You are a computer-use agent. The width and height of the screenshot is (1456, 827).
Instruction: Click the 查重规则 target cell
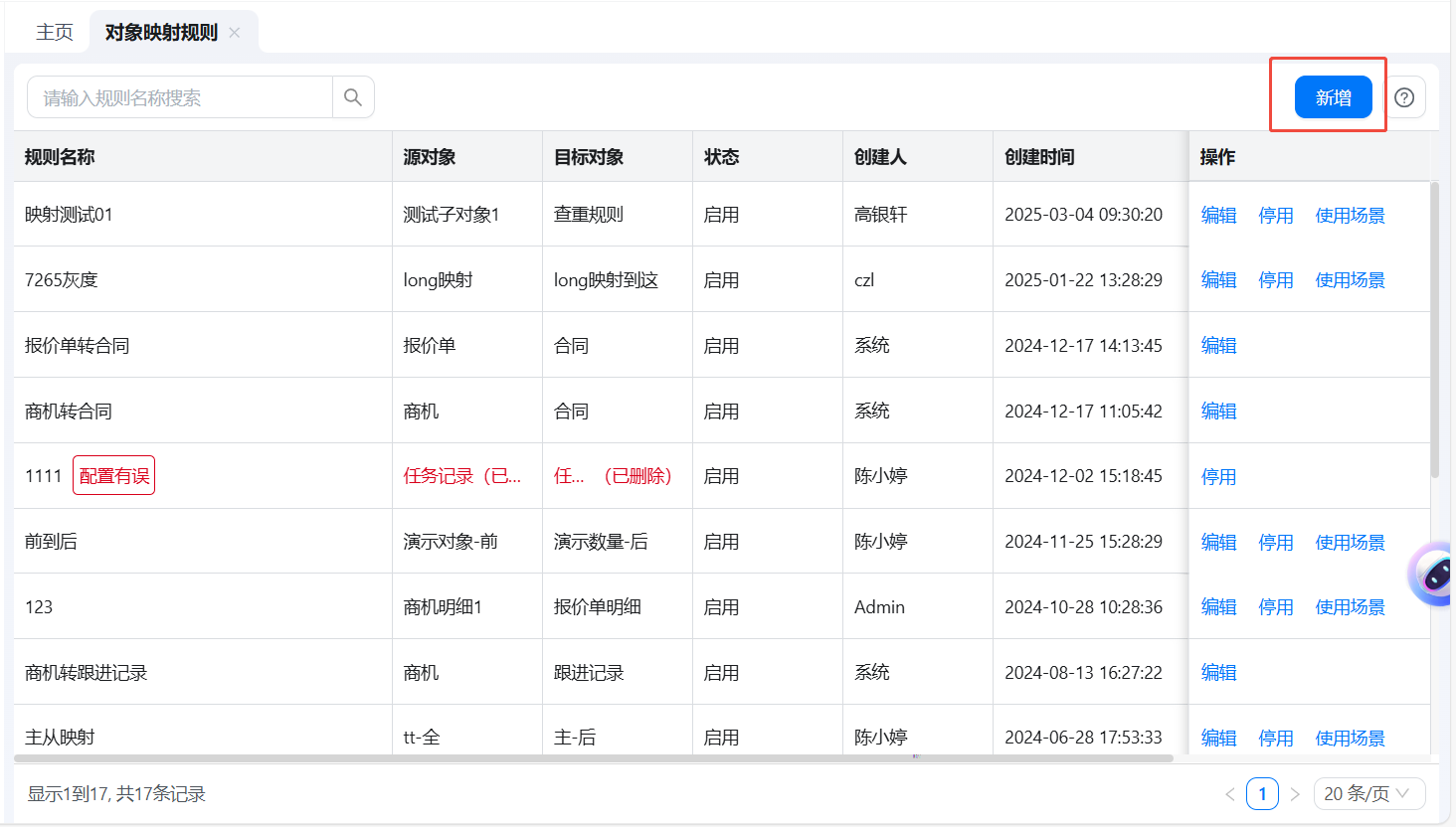coord(618,215)
